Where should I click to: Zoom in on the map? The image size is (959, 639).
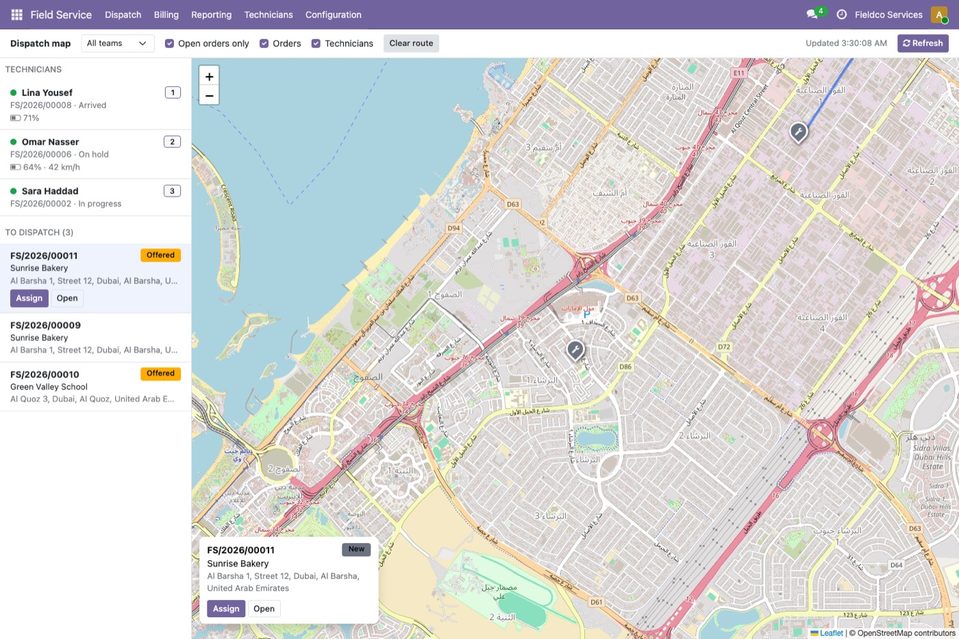(x=209, y=76)
